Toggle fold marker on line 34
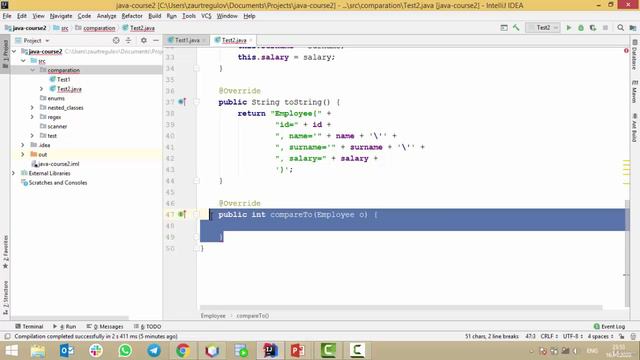 (196, 68)
